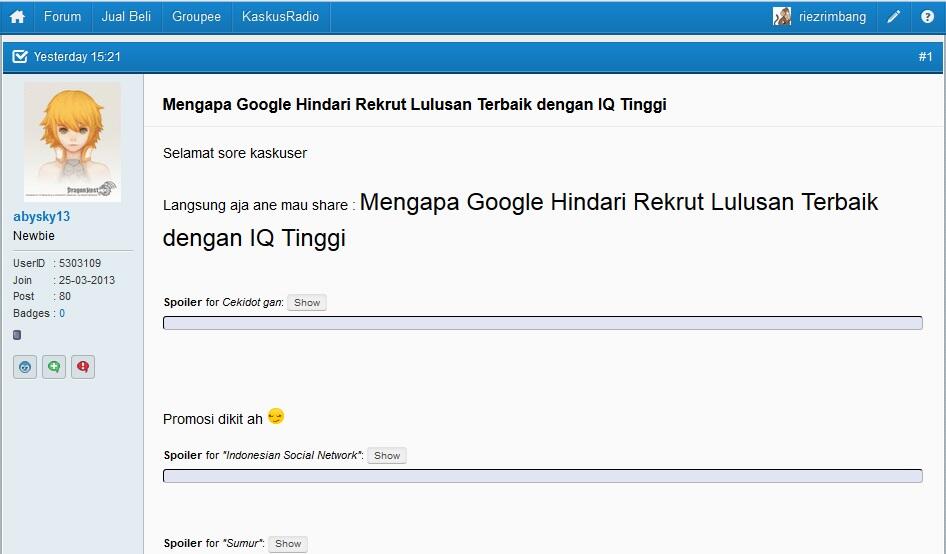
Task: Open the Groupee tab
Action: point(196,16)
